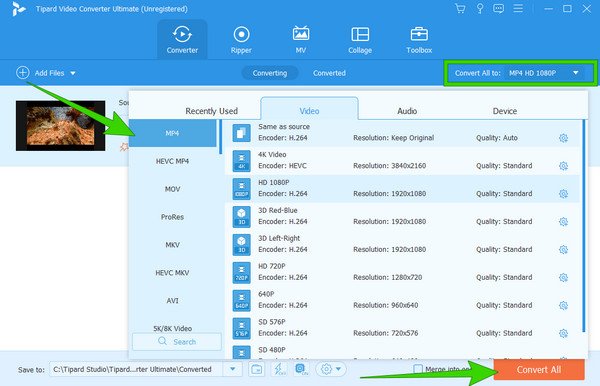Expand the Add Files dropdown arrow
Viewport: 600px width, 386px height.
point(73,73)
